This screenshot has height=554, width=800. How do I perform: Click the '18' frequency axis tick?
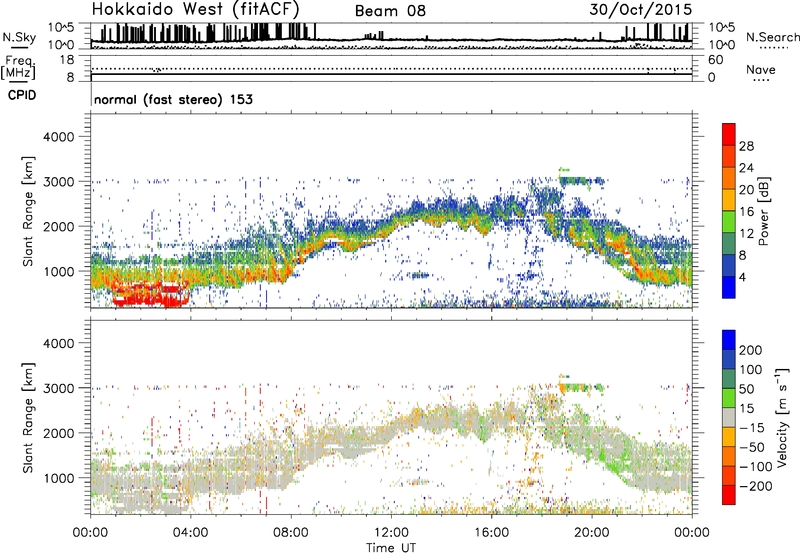67,60
